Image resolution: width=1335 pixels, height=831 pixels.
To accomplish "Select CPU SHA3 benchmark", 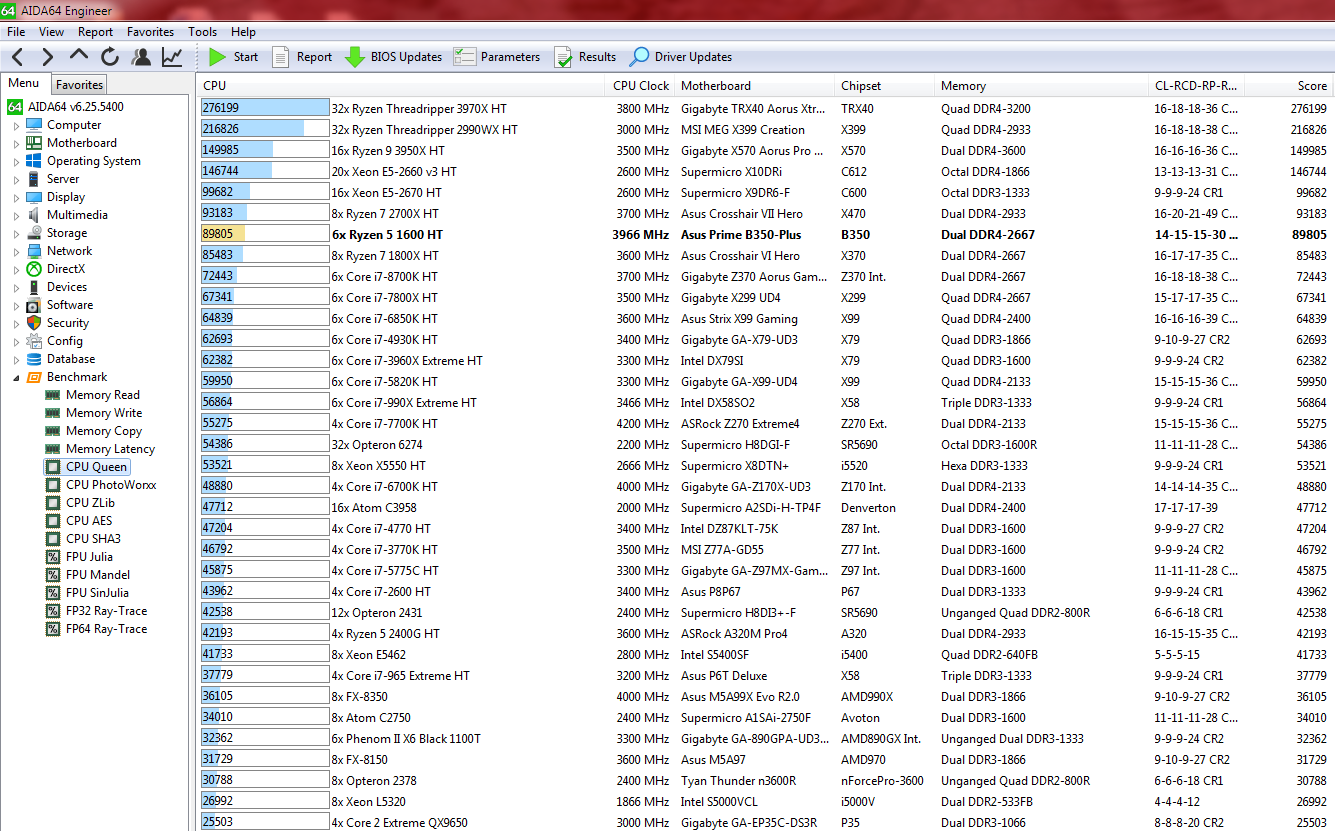I will [93, 539].
